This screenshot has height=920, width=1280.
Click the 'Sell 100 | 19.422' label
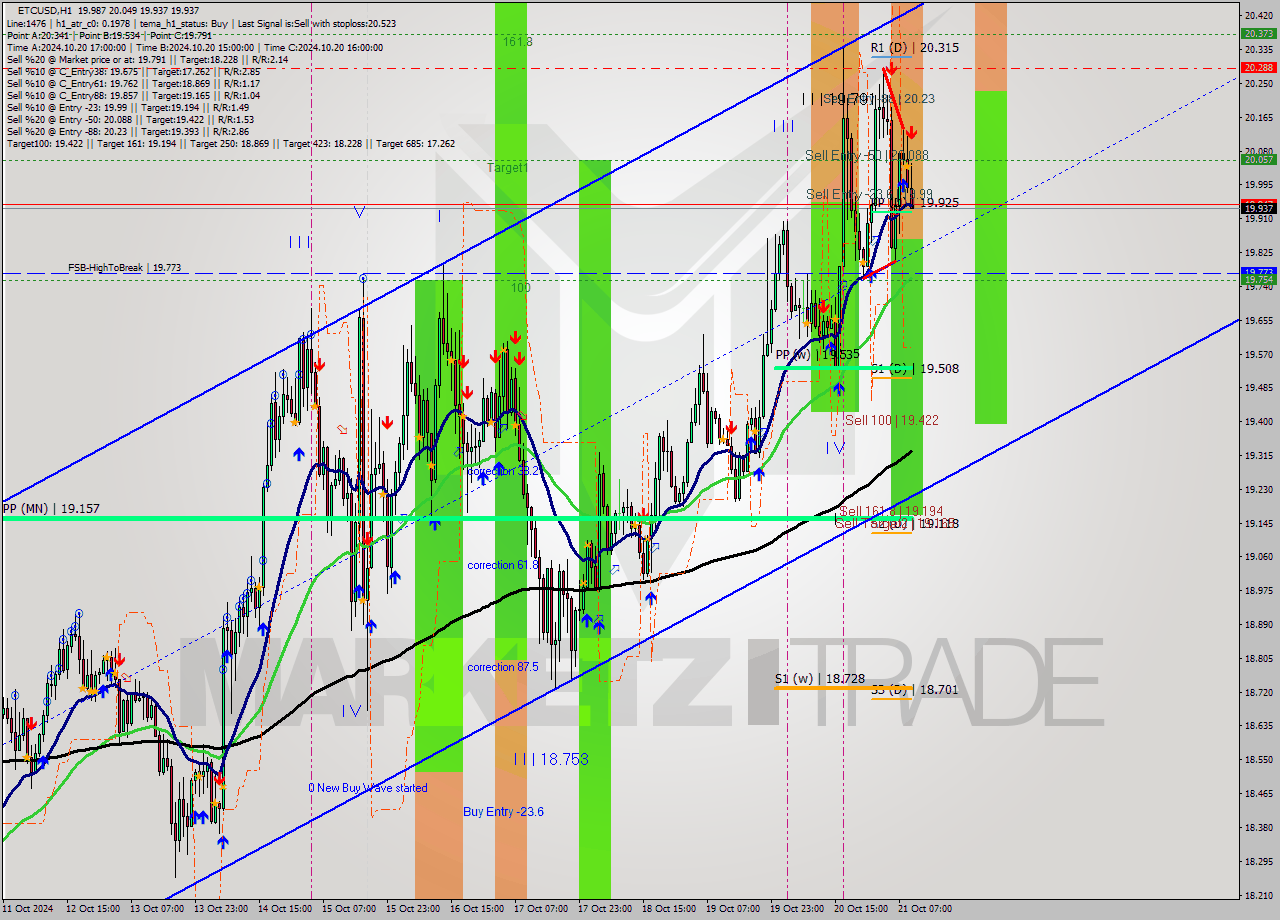coord(892,420)
